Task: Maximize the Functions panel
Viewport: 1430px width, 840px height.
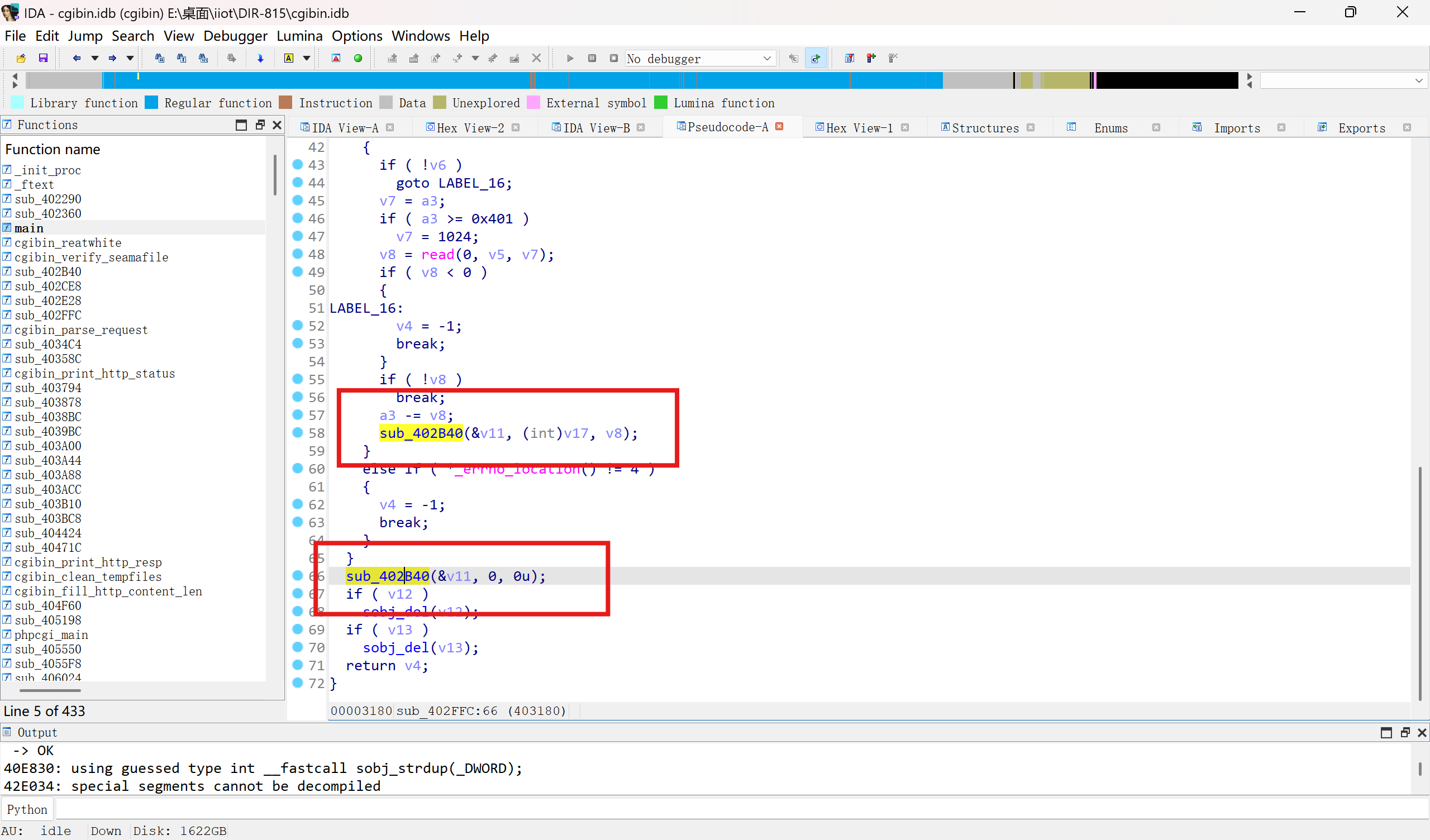Action: point(241,125)
